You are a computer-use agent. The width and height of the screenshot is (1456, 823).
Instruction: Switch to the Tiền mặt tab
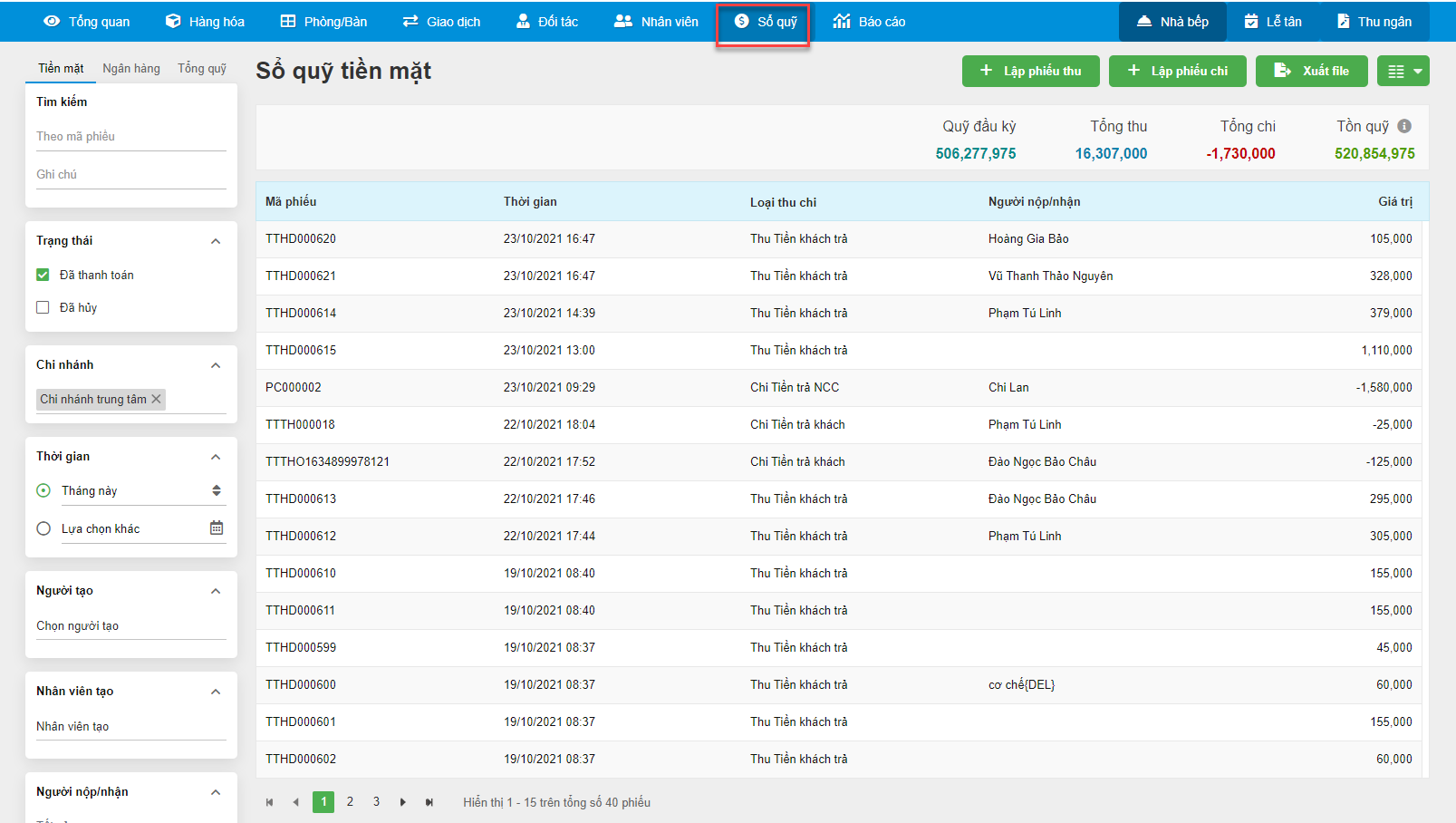click(x=61, y=68)
